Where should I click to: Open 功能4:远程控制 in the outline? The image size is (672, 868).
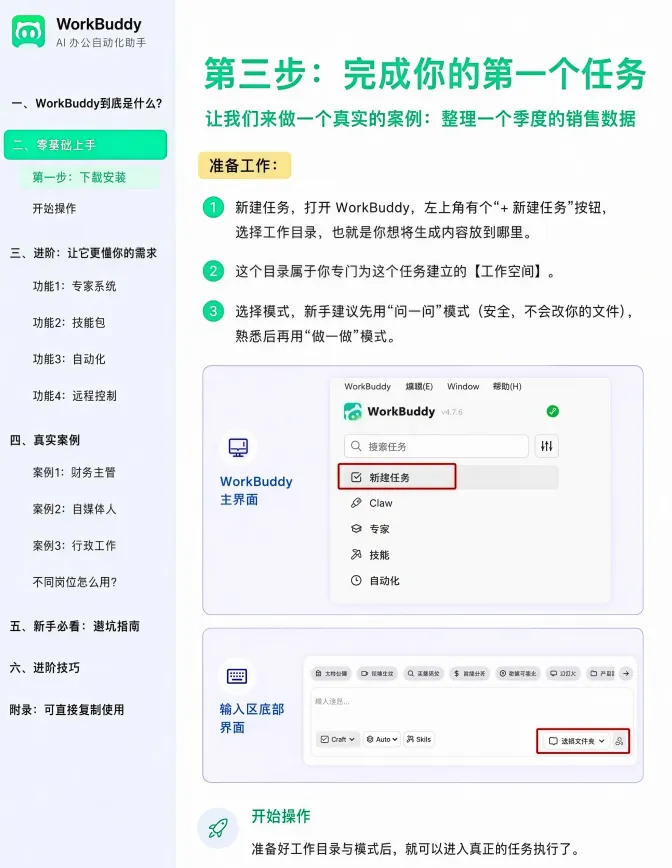tap(75, 396)
